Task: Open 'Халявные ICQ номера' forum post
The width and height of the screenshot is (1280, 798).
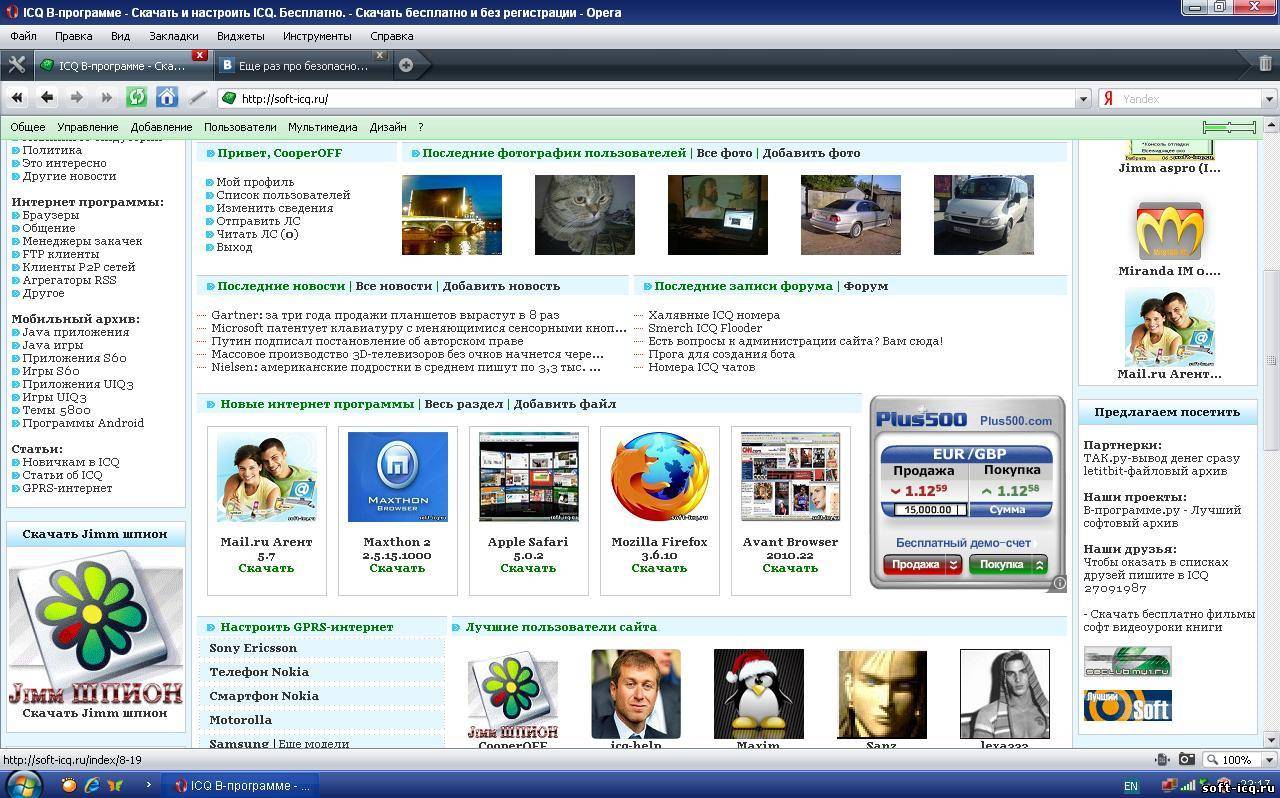Action: (x=714, y=315)
